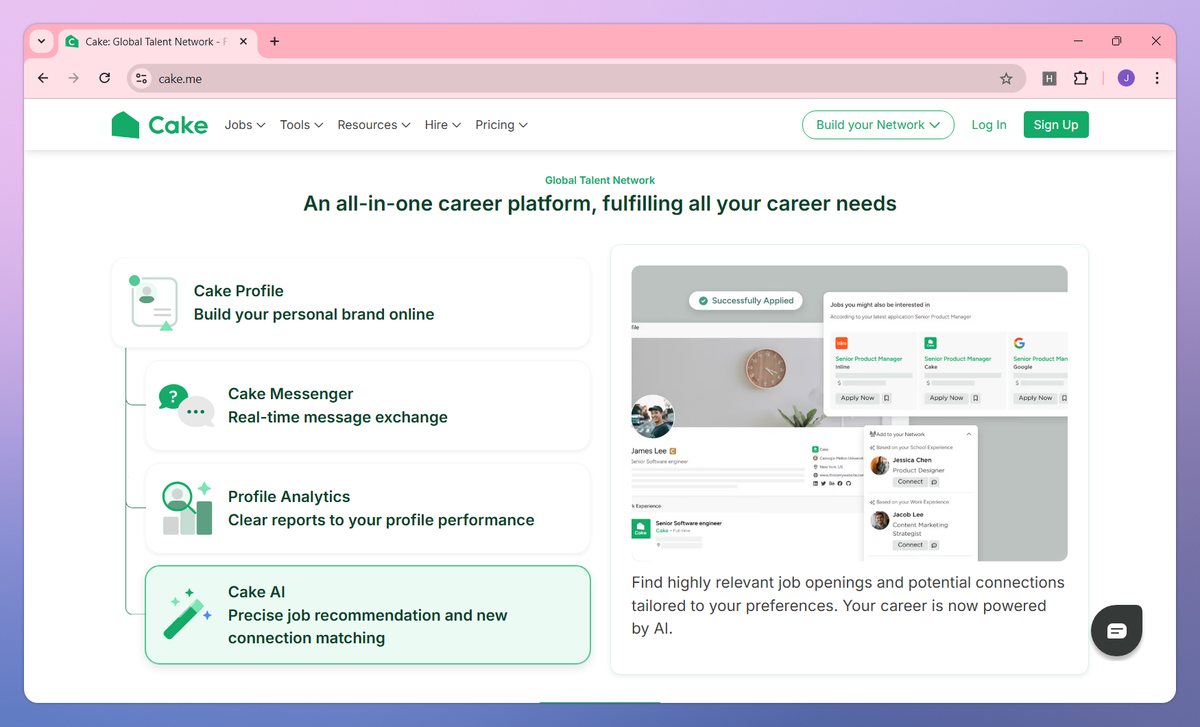Viewport: 1200px width, 727px height.
Task: Close the Cake browser tab
Action: pyautogui.click(x=242, y=42)
